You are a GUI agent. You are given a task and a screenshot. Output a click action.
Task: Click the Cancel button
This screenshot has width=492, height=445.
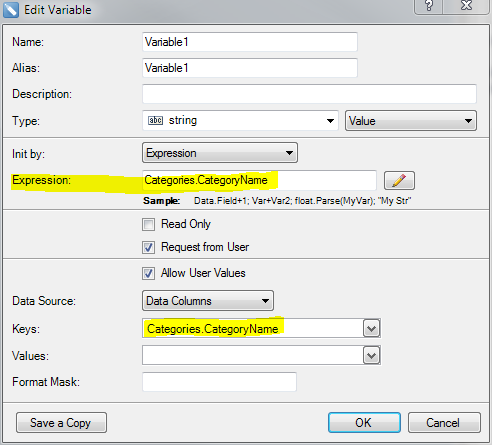[444, 423]
